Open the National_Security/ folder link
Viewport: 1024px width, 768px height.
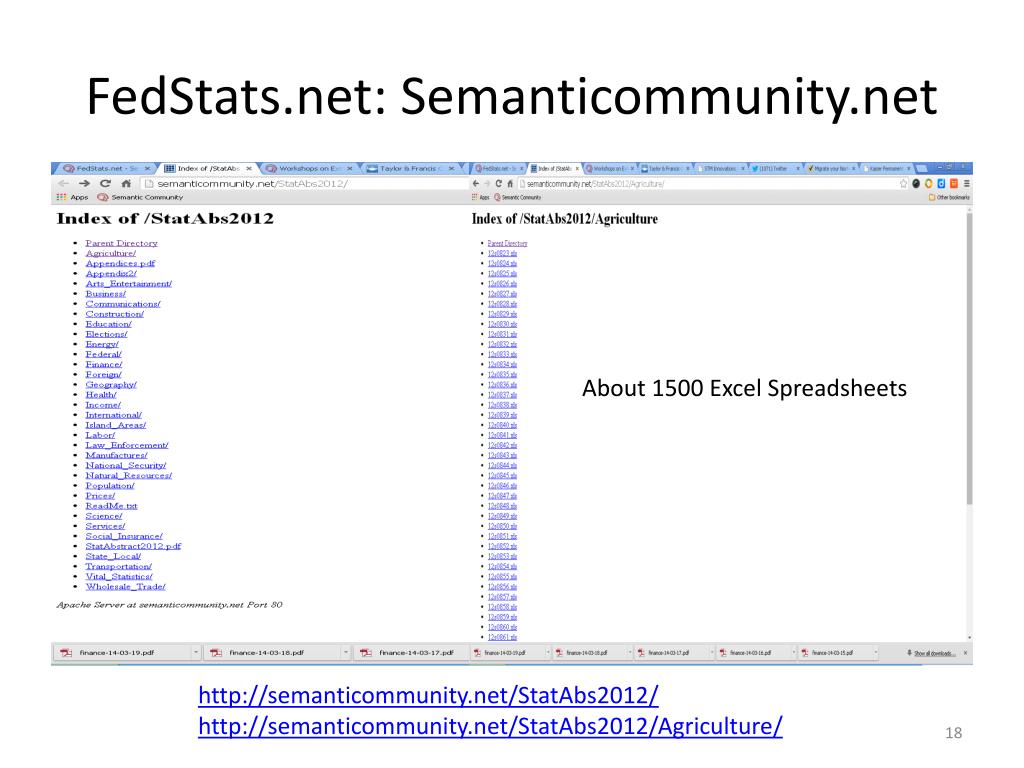pyautogui.click(x=125, y=466)
